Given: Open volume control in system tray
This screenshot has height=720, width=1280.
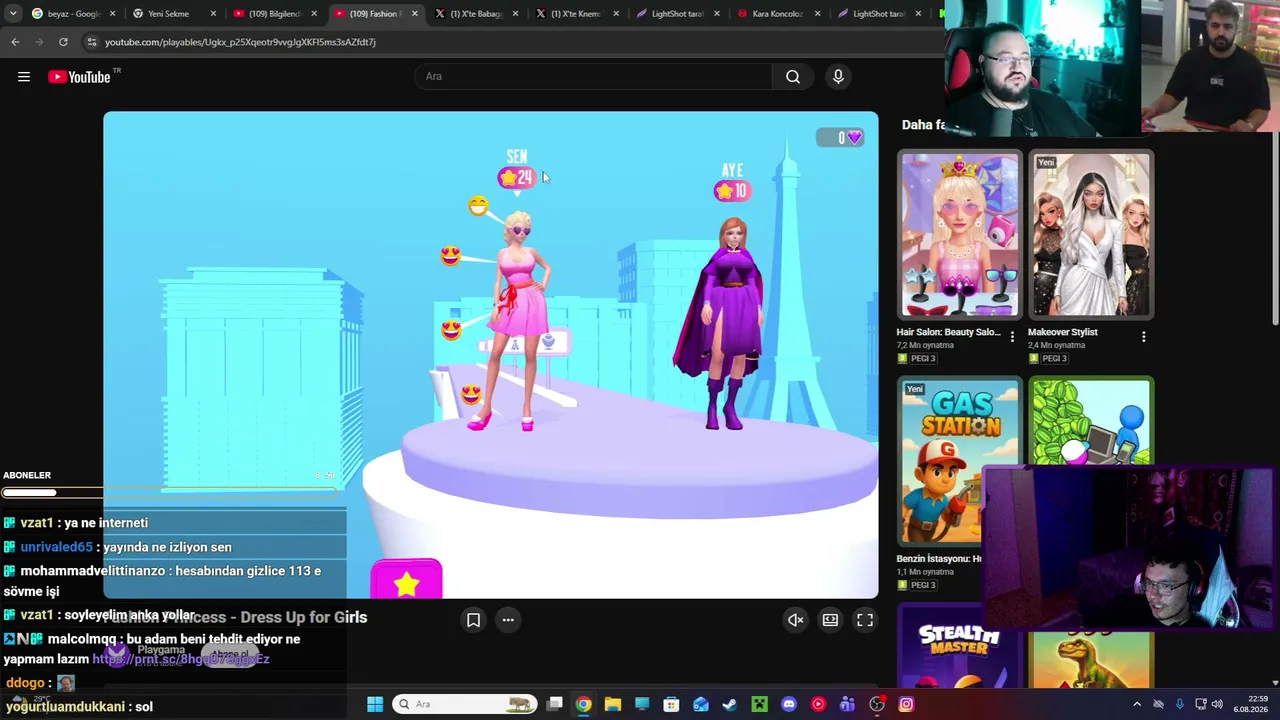Looking at the screenshot, I should click(1217, 704).
